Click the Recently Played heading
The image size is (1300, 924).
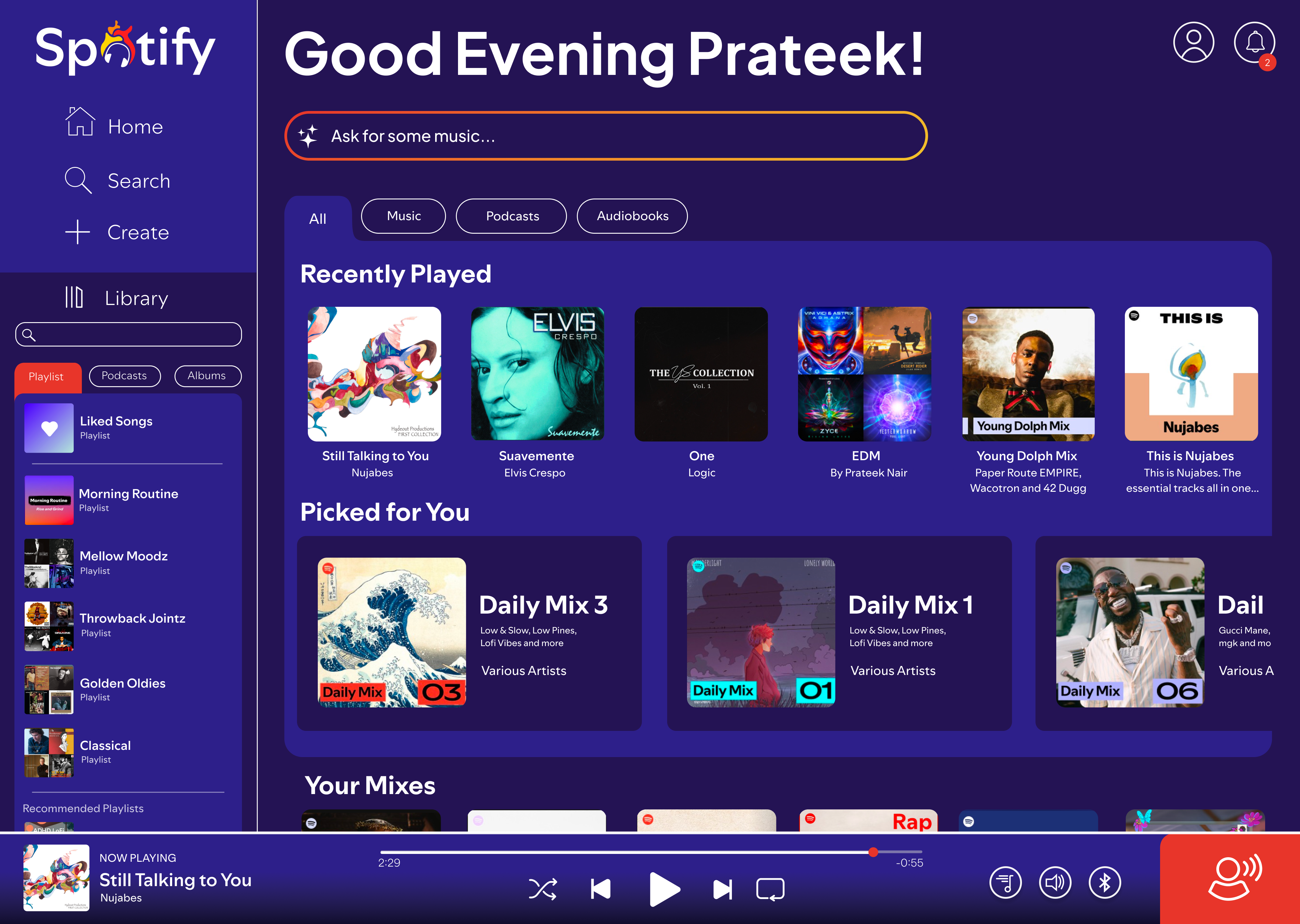(x=396, y=274)
